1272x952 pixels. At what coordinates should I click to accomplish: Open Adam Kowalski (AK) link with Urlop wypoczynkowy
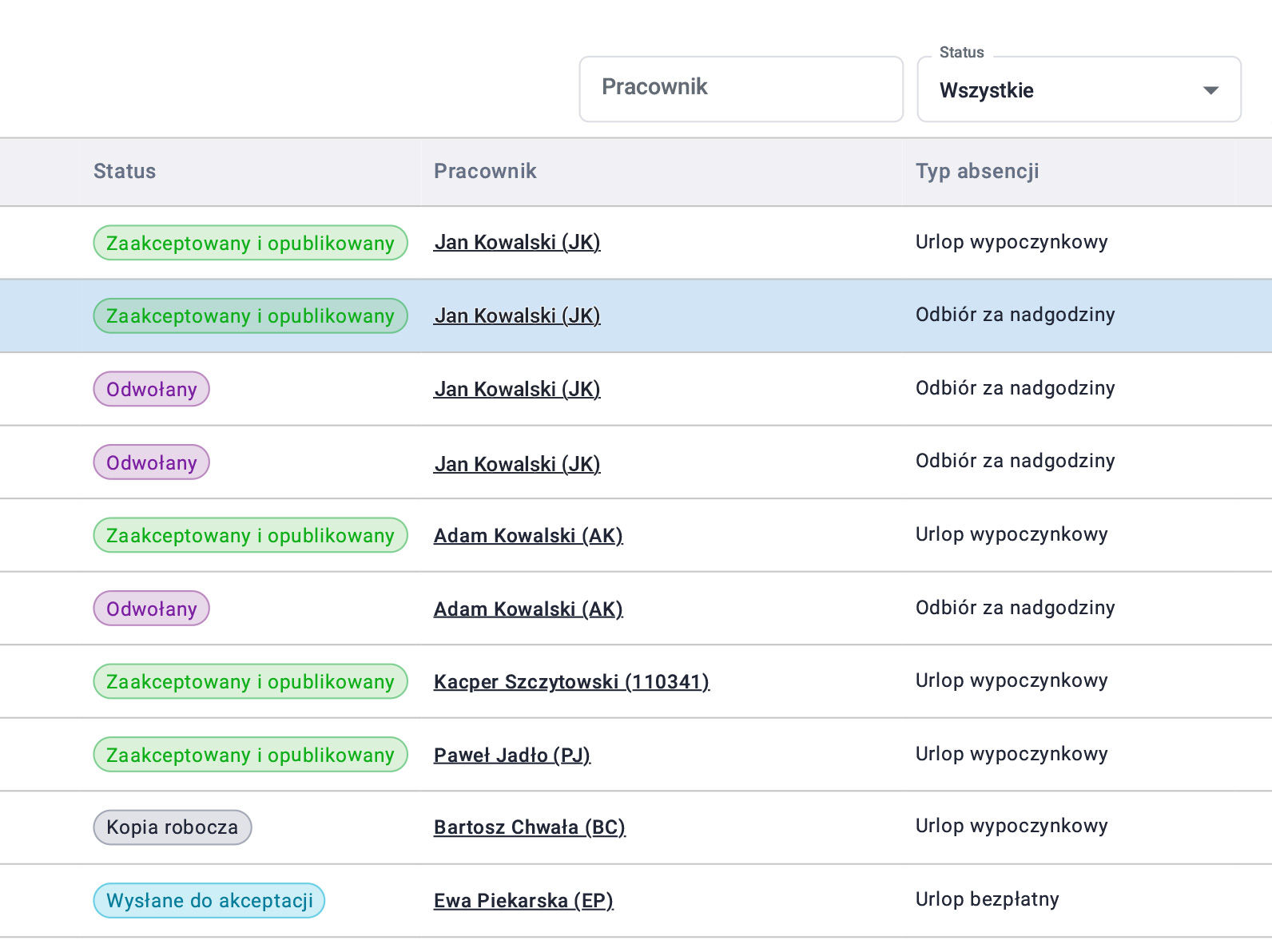[x=528, y=535]
